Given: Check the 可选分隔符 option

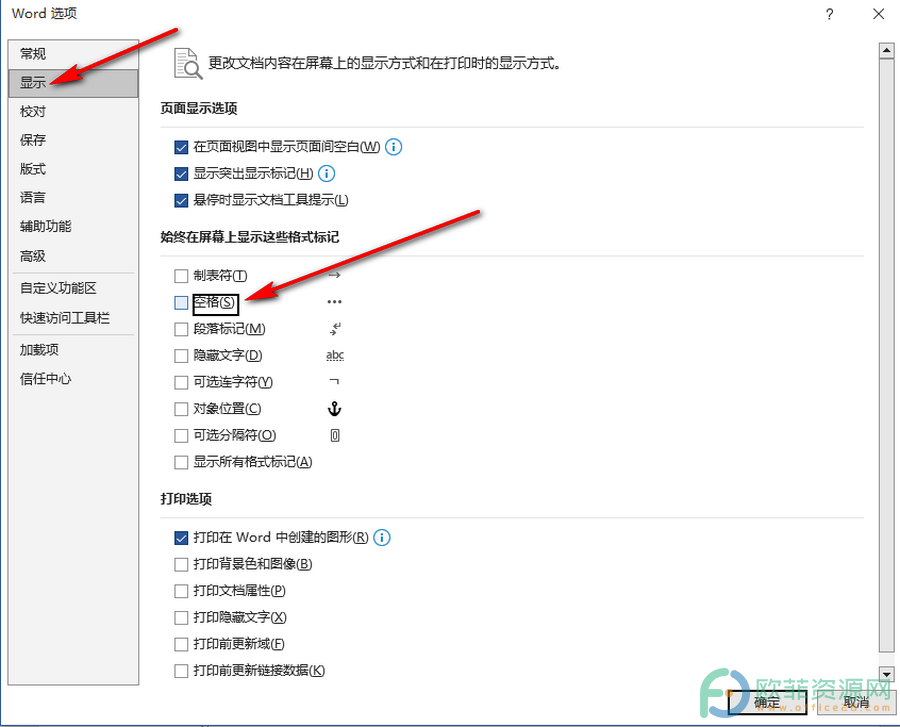Looking at the screenshot, I should coord(181,436).
